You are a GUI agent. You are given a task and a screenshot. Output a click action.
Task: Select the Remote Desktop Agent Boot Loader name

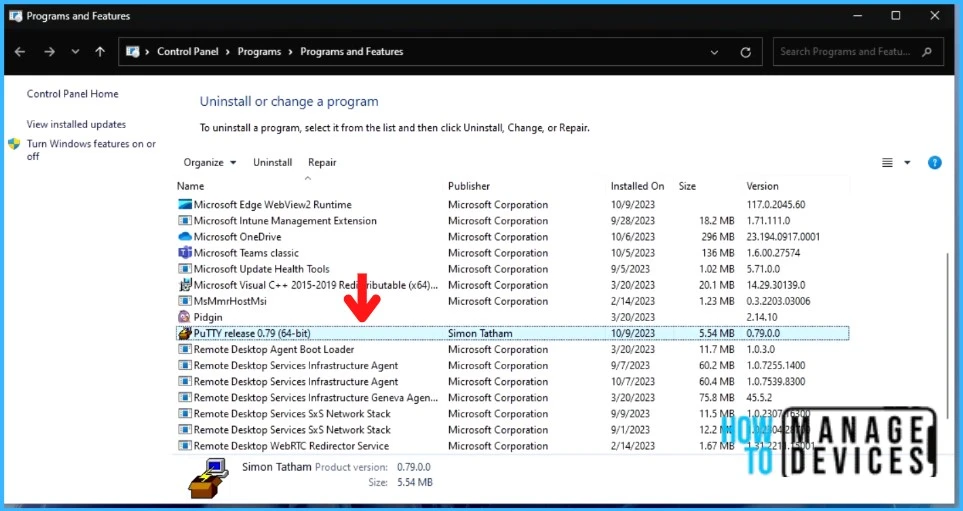tap(274, 349)
